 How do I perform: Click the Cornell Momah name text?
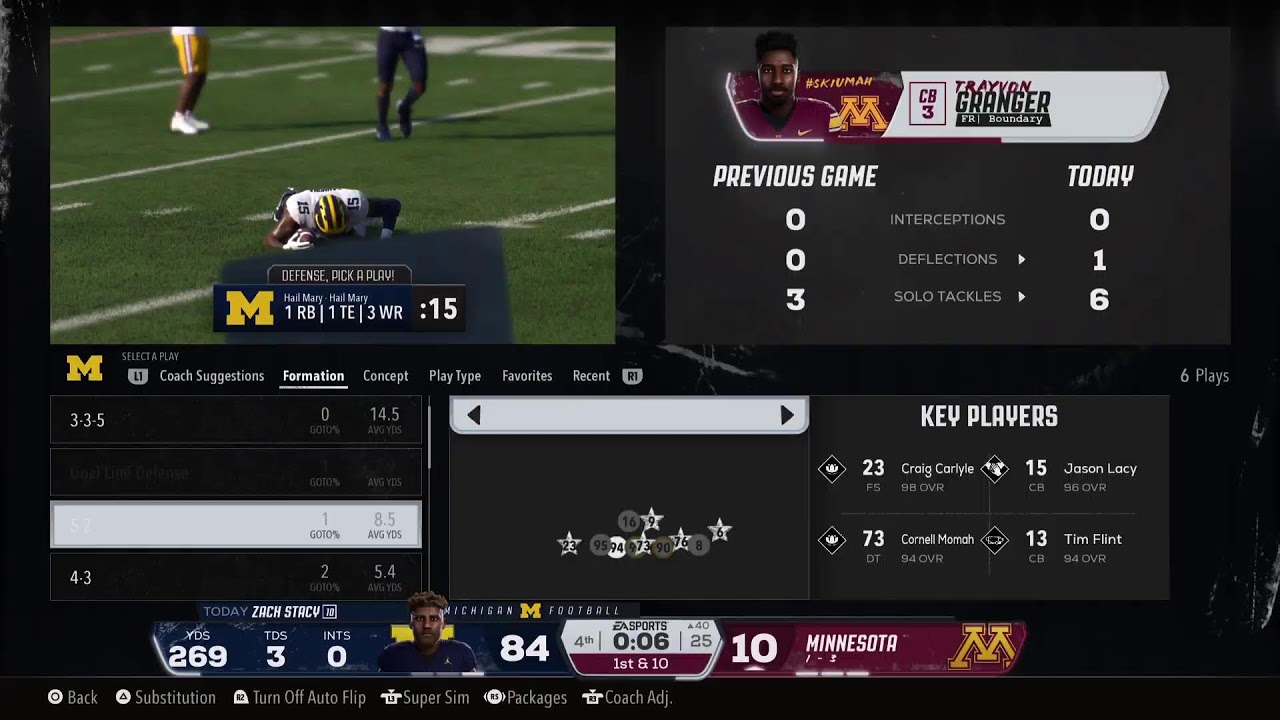pyautogui.click(x=937, y=539)
